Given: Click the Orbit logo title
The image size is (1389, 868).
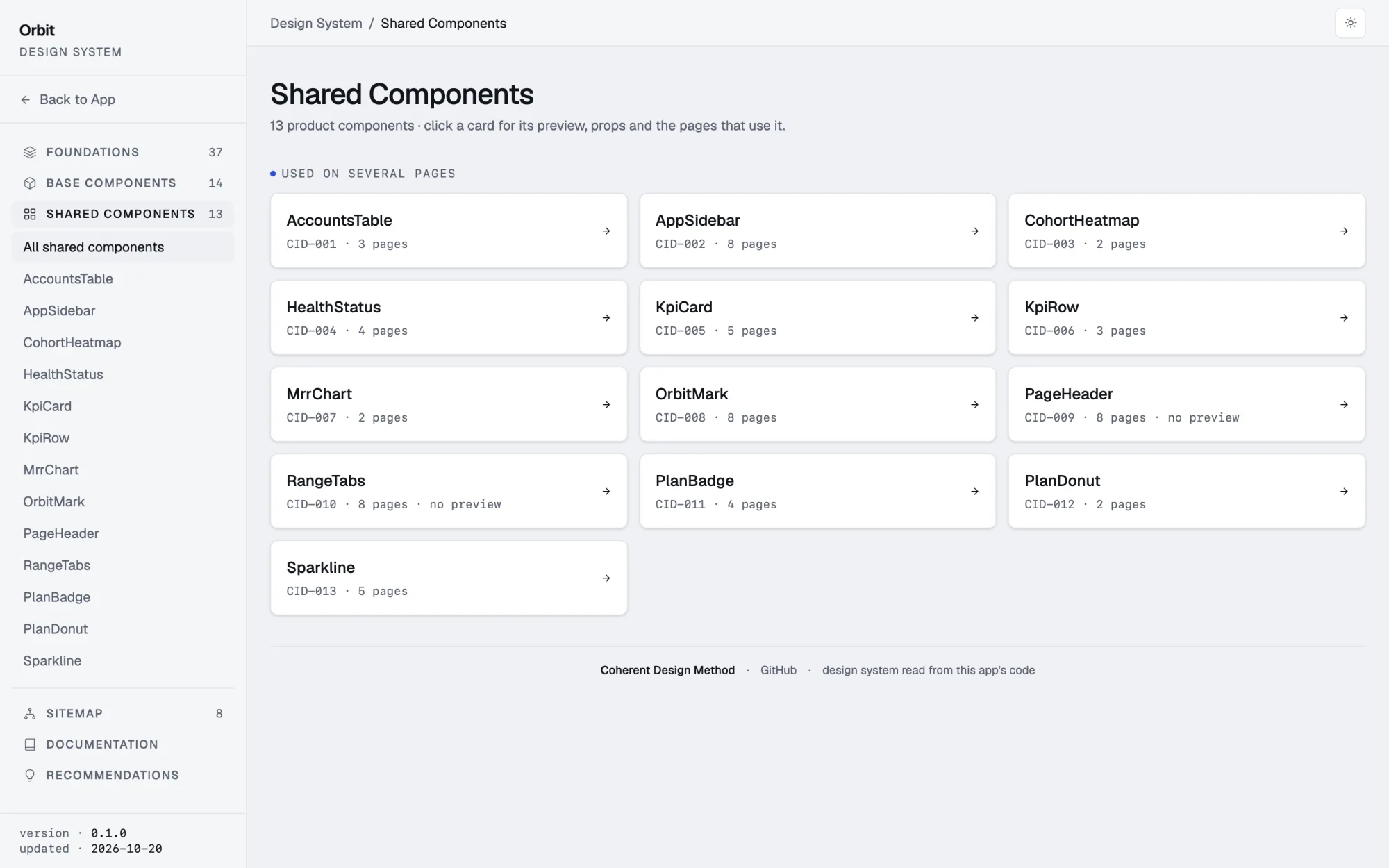Looking at the screenshot, I should [x=37, y=31].
